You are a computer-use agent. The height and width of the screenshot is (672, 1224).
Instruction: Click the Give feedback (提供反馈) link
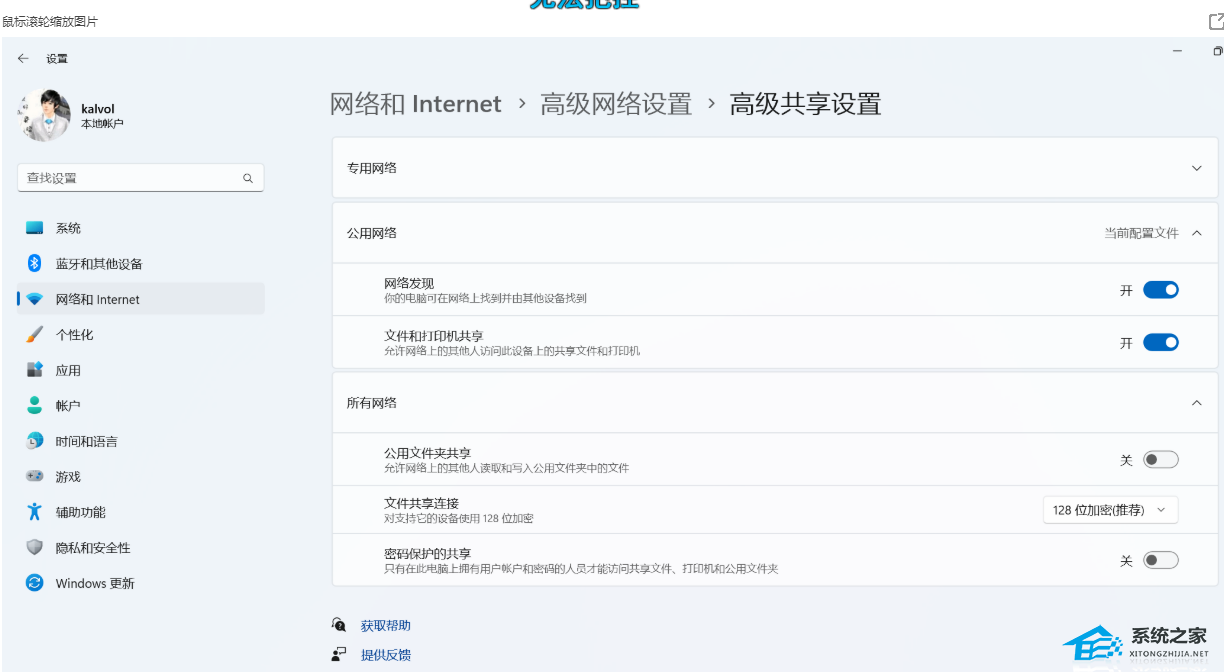pos(385,655)
